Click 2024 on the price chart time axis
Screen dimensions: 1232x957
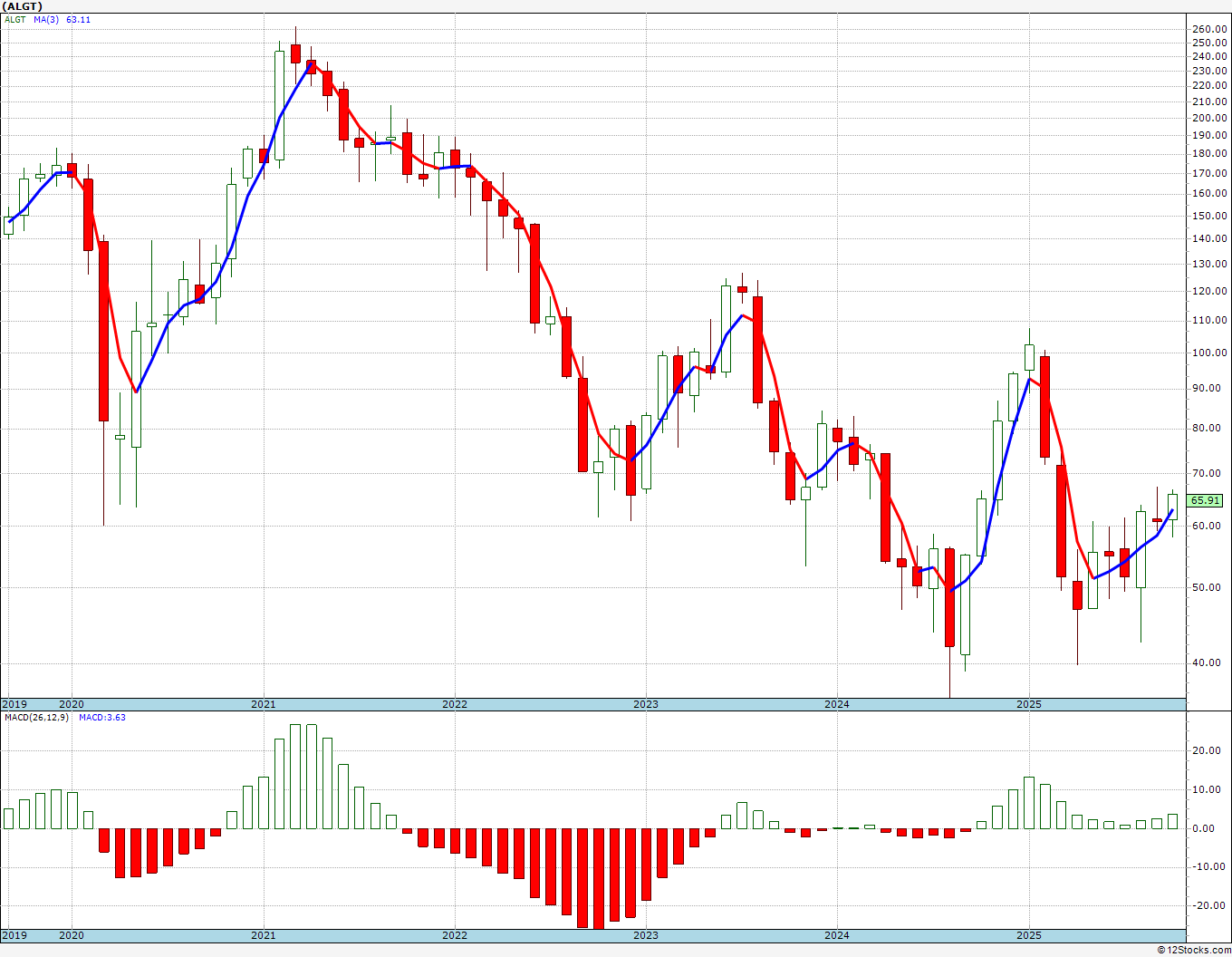[836, 704]
